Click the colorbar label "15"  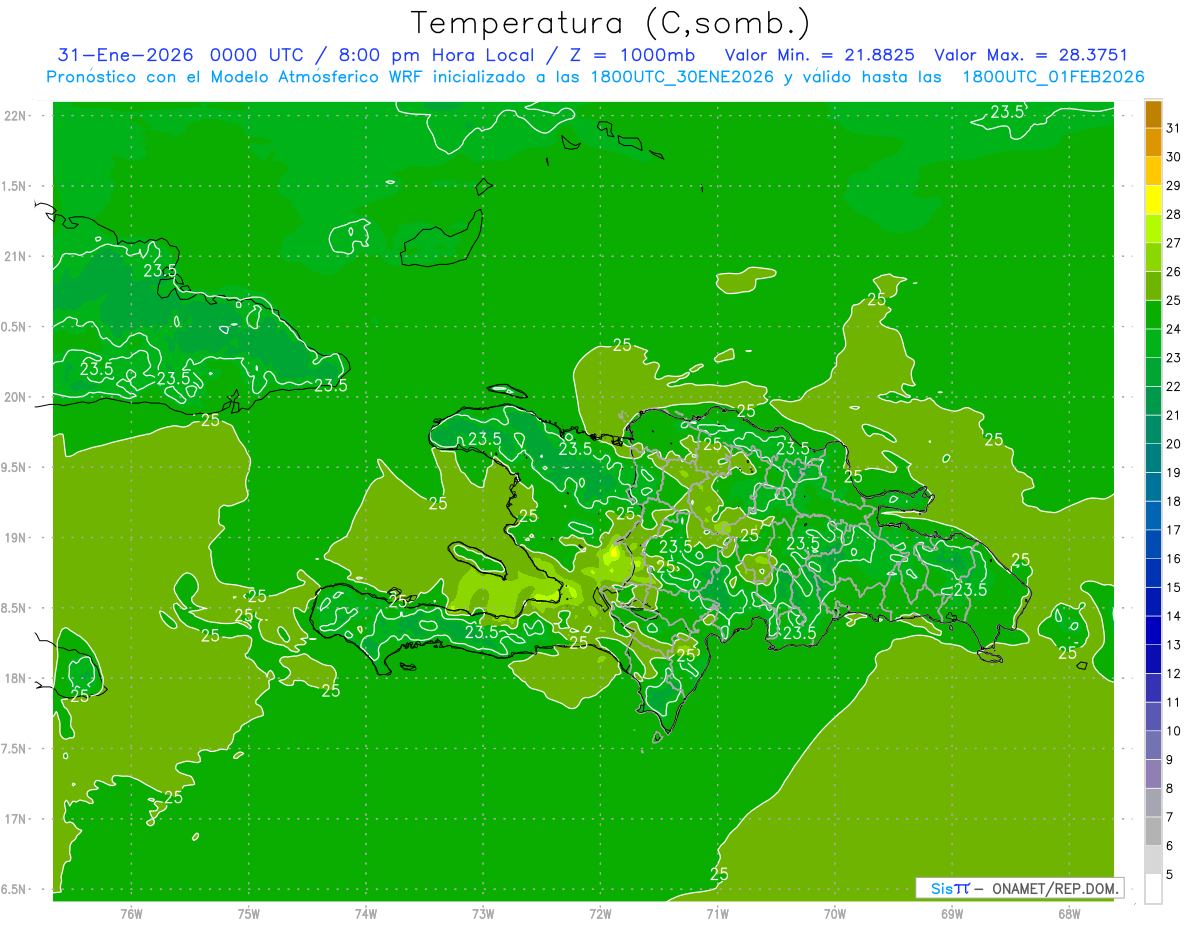1174,588
